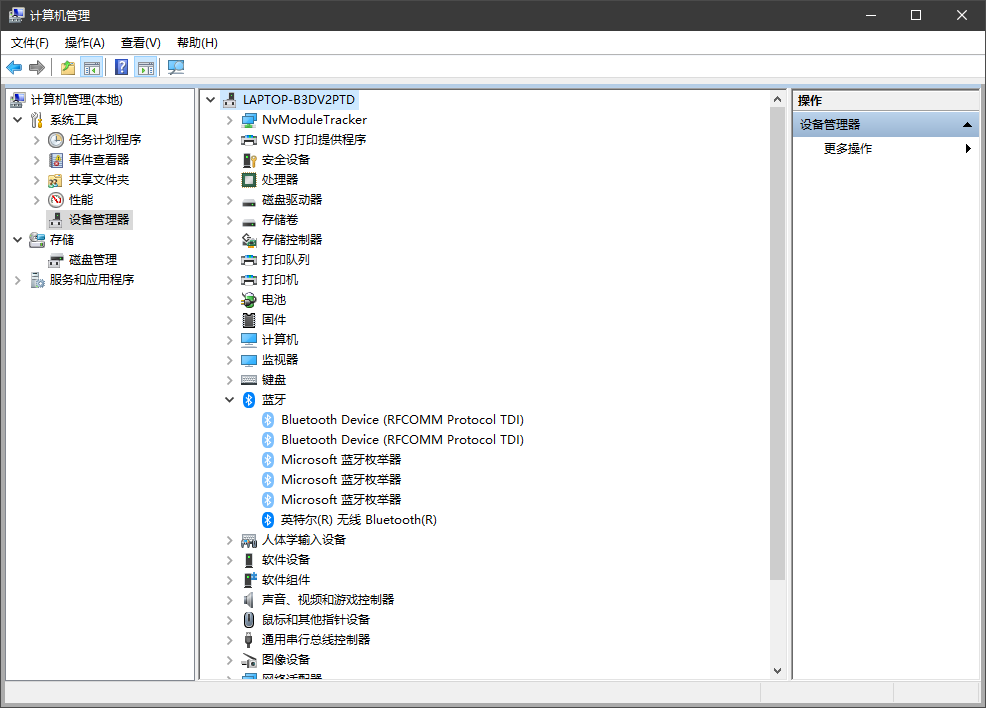The width and height of the screenshot is (986, 708).
Task: Toggle the show/hide action pane icon
Action: click(x=146, y=67)
